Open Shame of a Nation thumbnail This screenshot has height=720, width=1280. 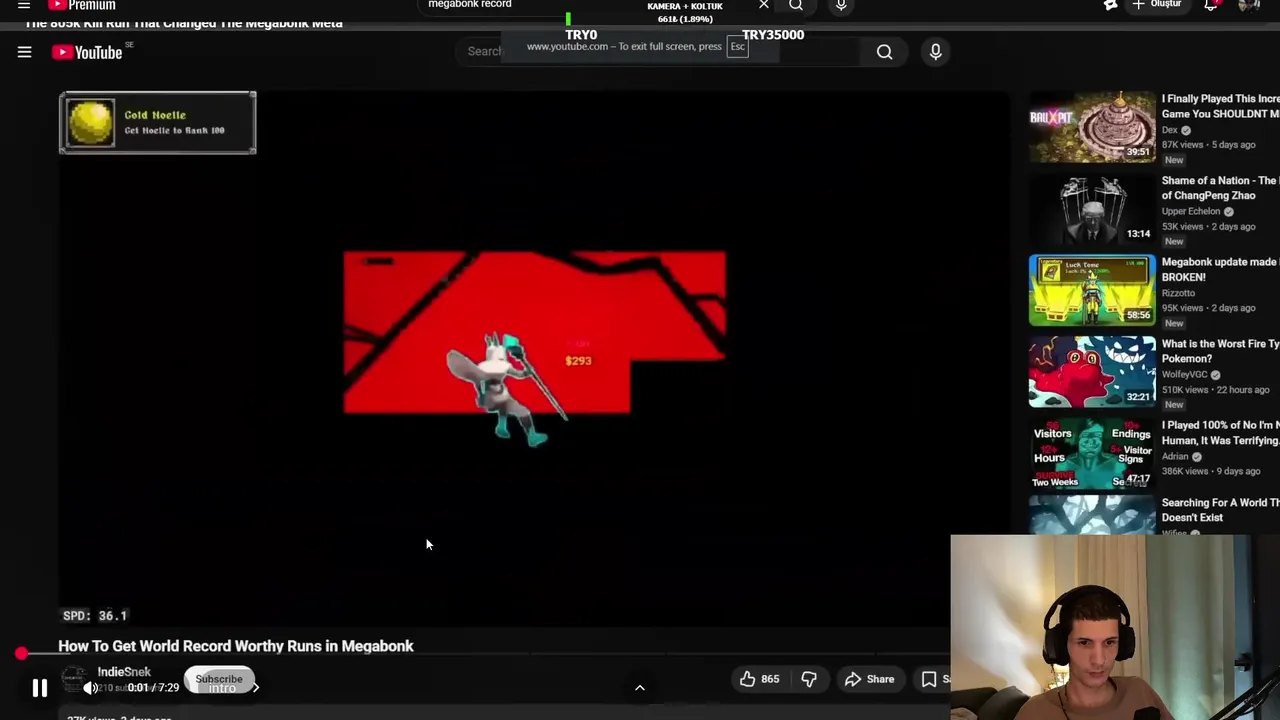tap(1092, 208)
